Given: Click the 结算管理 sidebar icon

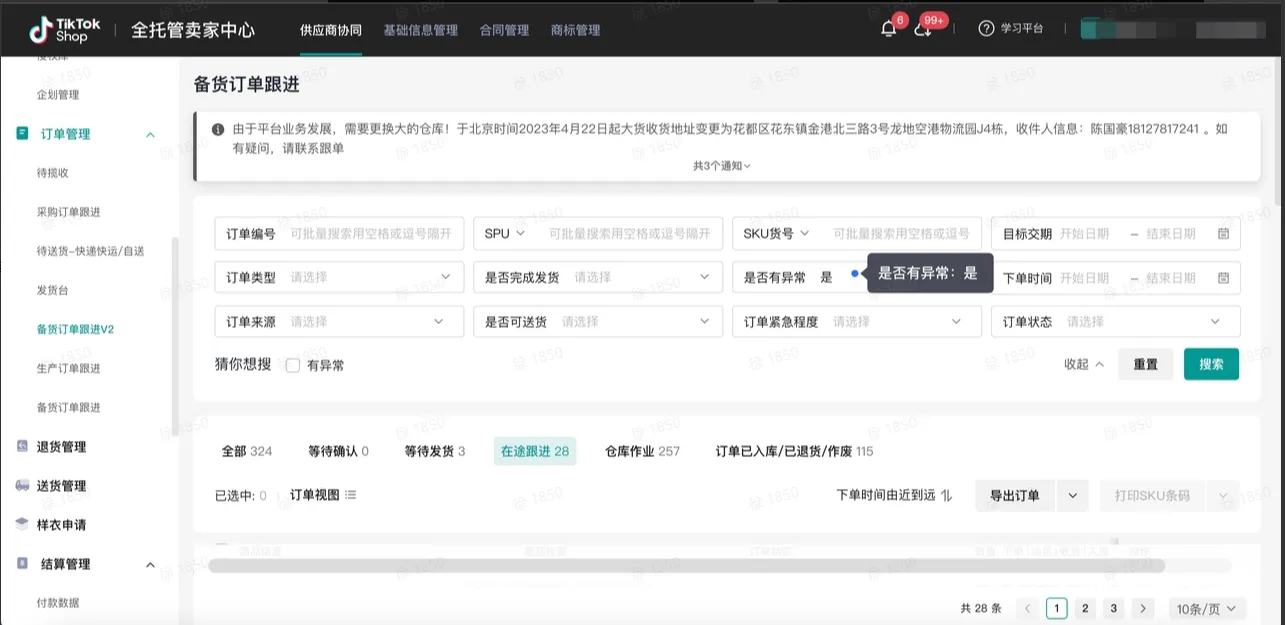Looking at the screenshot, I should 22,564.
